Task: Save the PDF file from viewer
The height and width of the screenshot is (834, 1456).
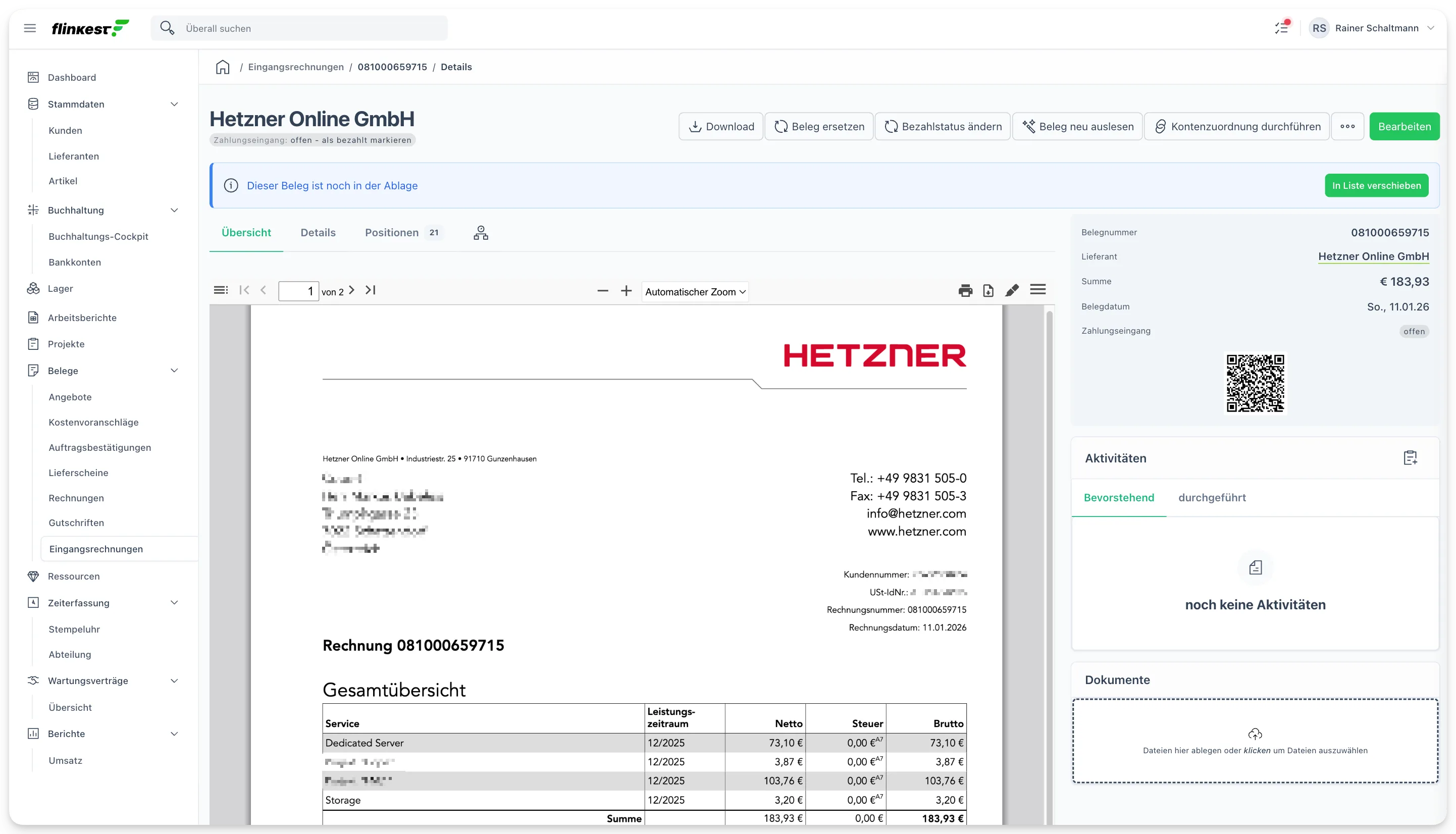Action: pyautogui.click(x=988, y=290)
